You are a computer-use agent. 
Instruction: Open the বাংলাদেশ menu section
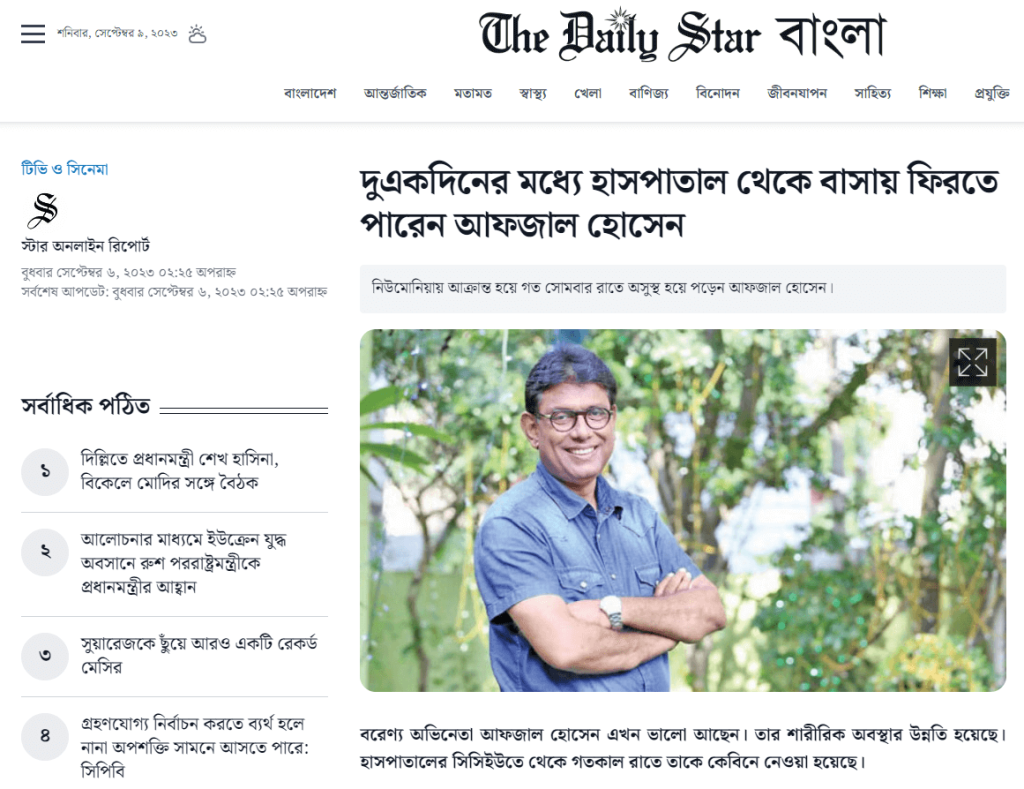point(310,93)
